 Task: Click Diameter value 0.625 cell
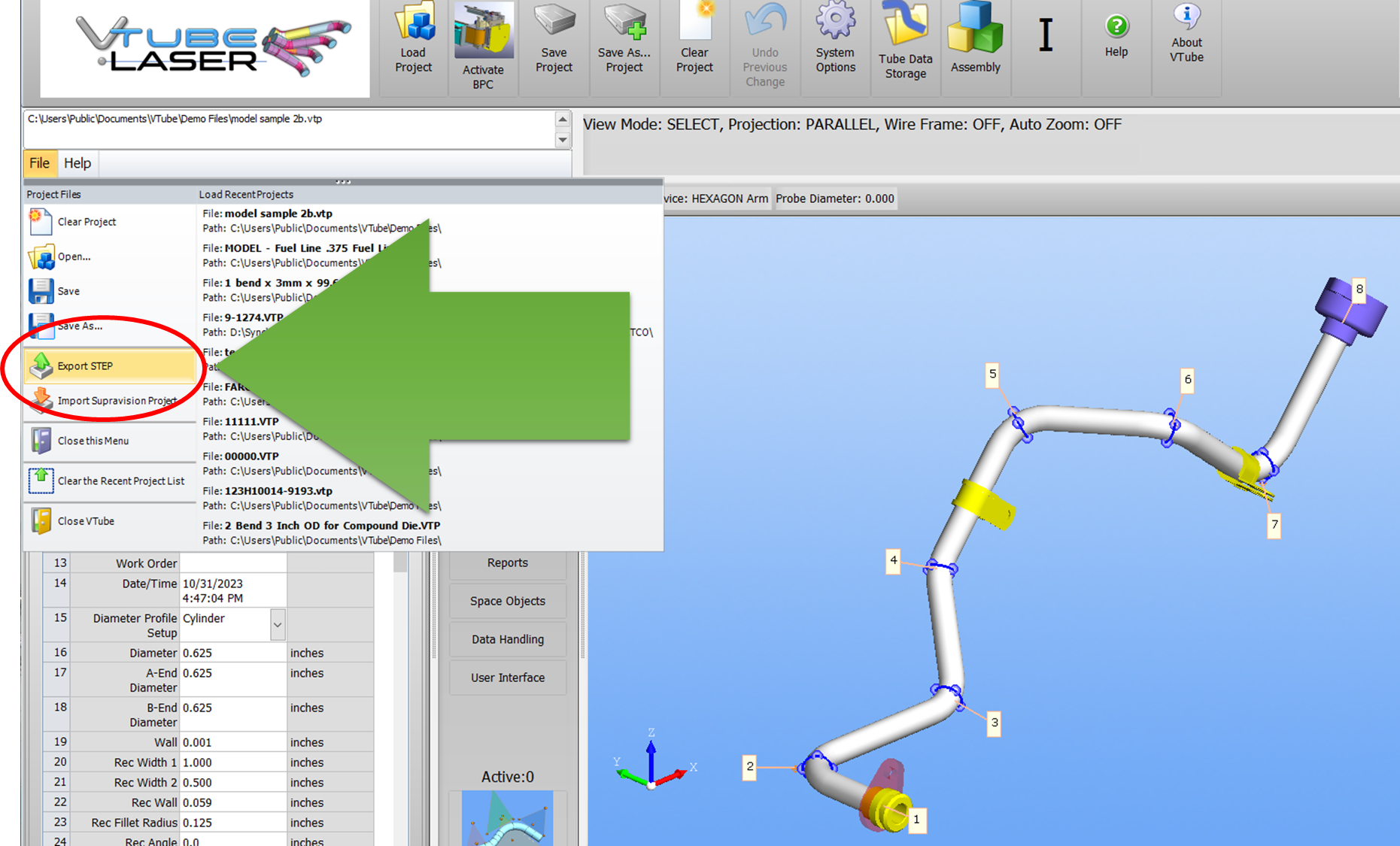click(x=233, y=653)
